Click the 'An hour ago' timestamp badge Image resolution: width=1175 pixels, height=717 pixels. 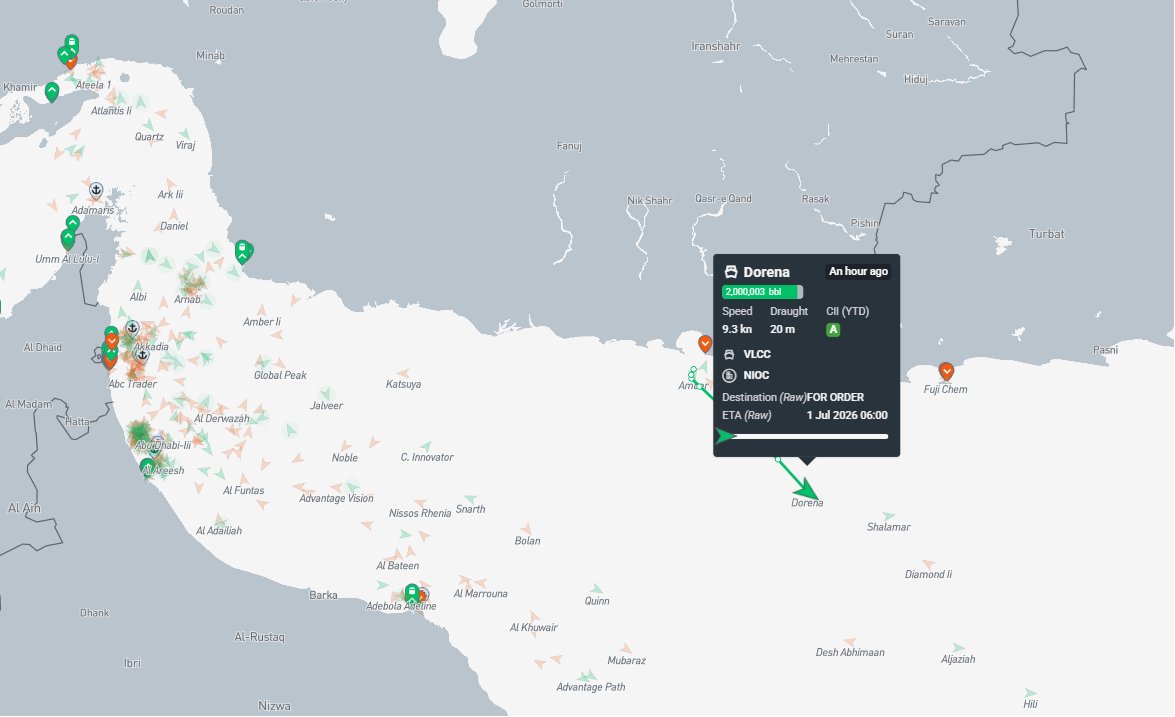click(x=858, y=271)
